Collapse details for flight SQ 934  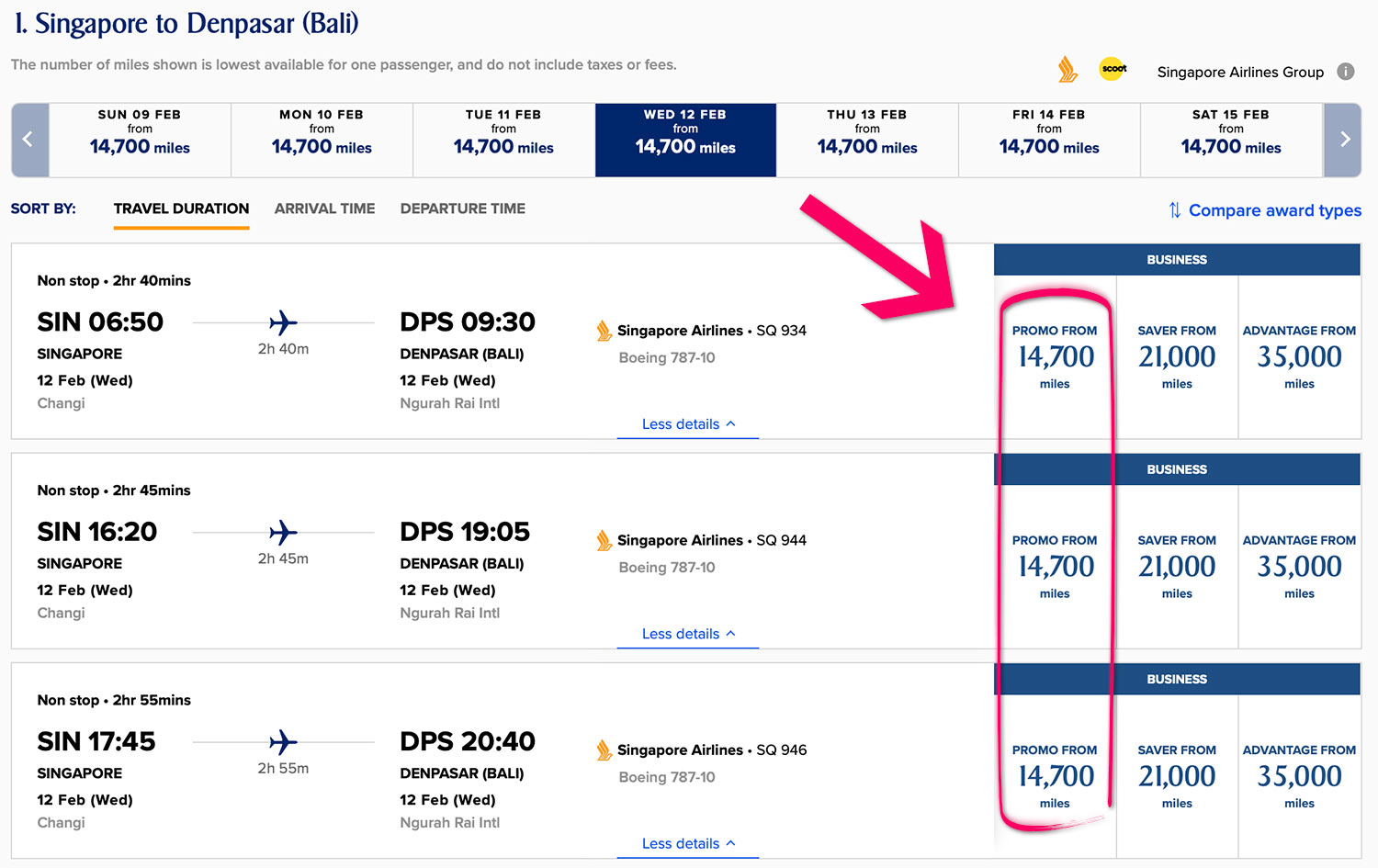pos(688,424)
